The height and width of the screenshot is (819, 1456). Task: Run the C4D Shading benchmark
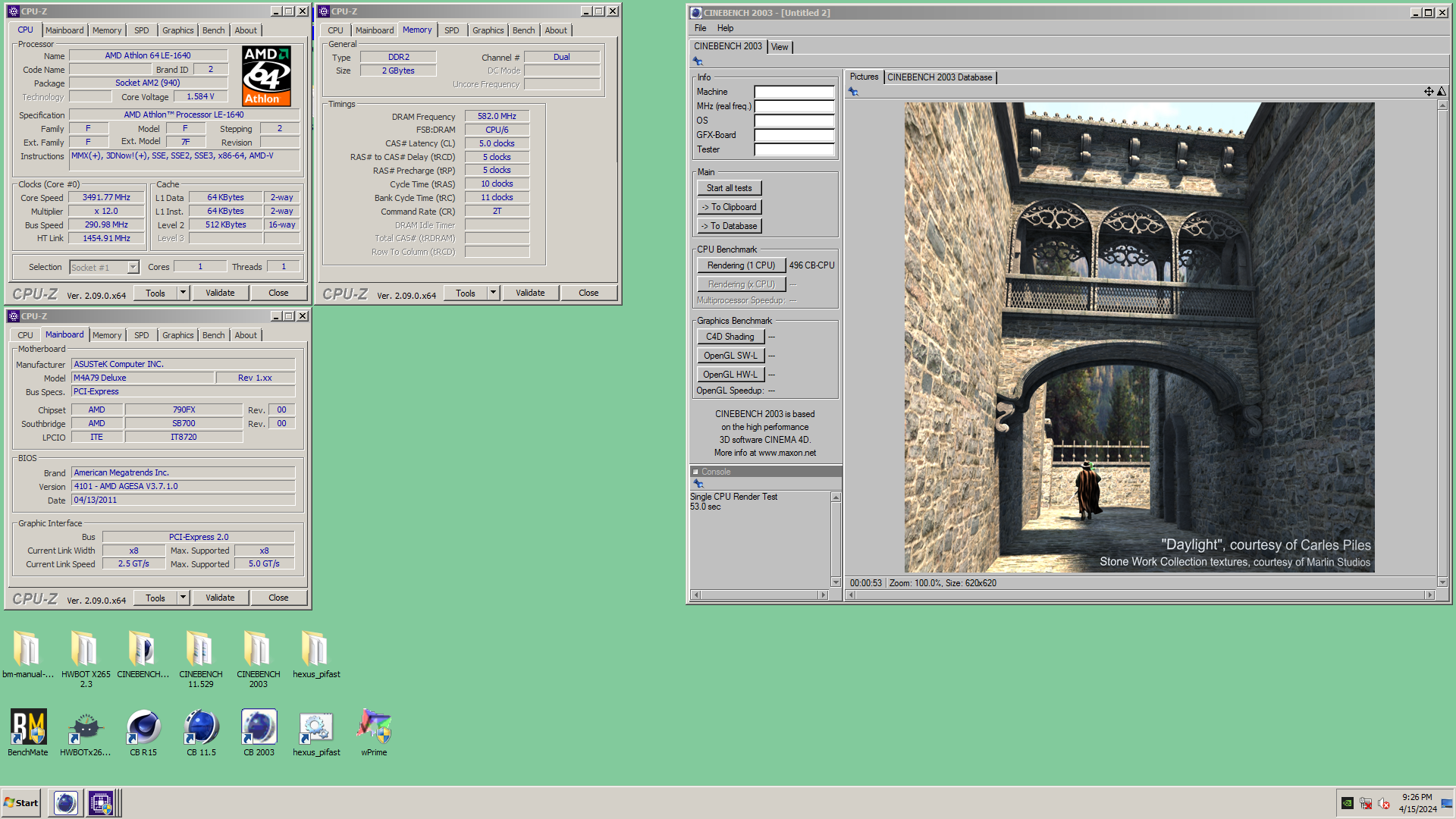[730, 337]
